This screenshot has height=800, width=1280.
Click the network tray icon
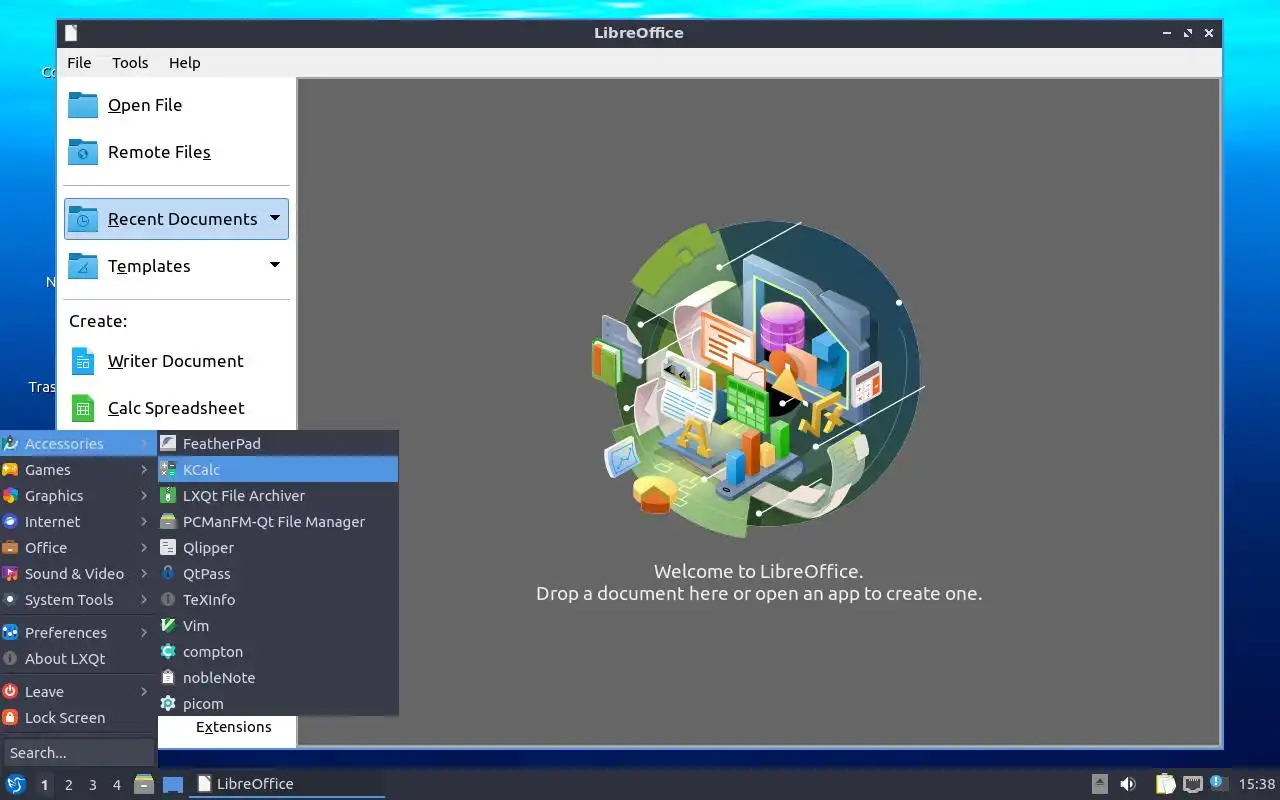coord(1192,784)
